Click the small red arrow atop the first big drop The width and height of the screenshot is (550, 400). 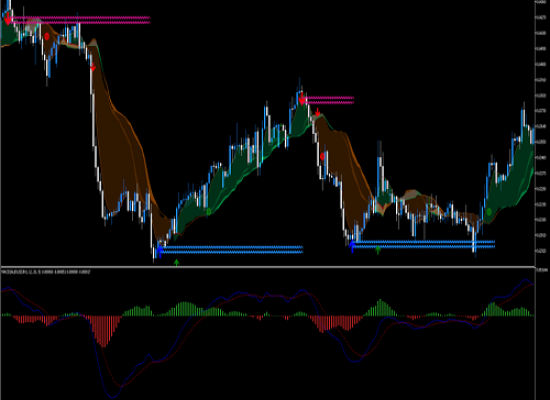pyautogui.click(x=93, y=67)
